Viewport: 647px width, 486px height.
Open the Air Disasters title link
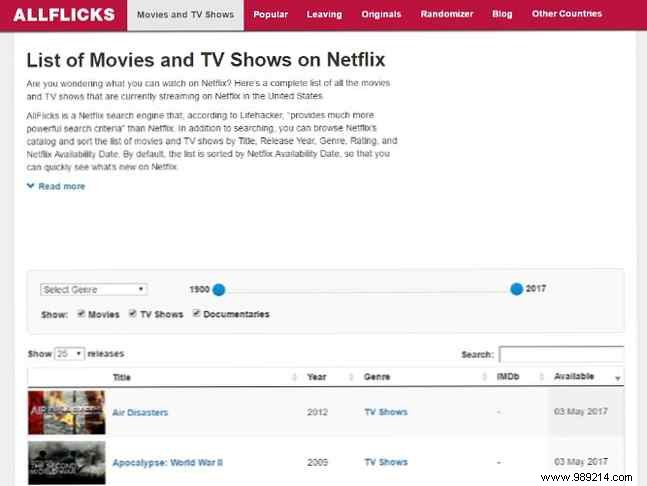point(140,413)
